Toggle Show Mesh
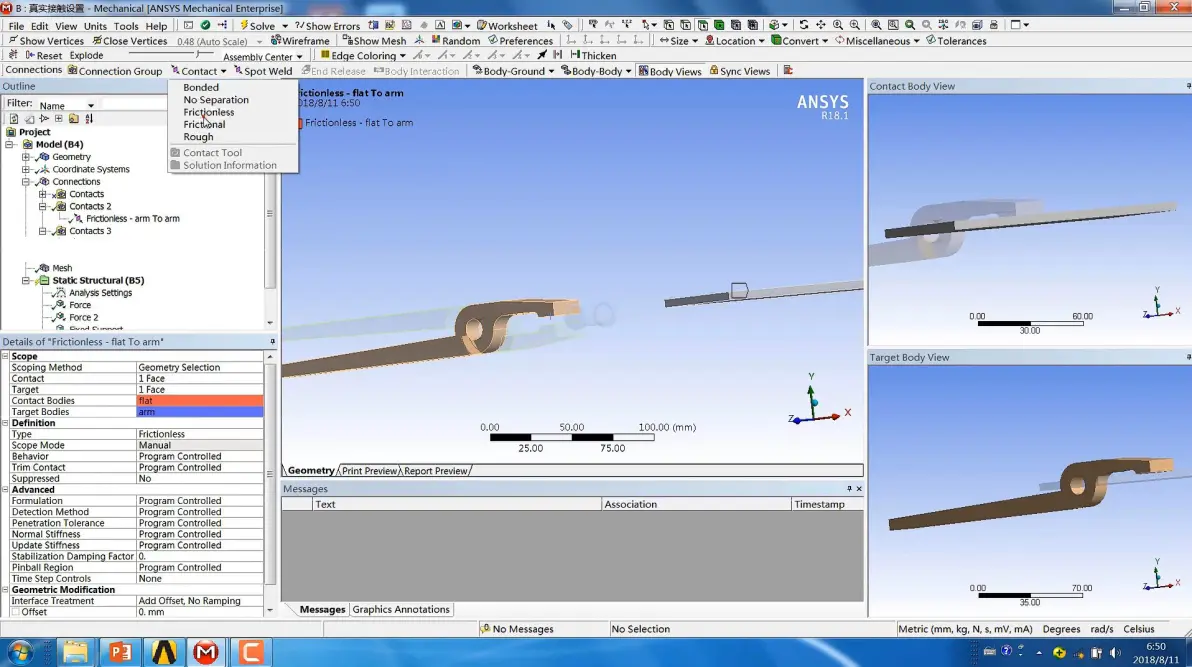 374,40
